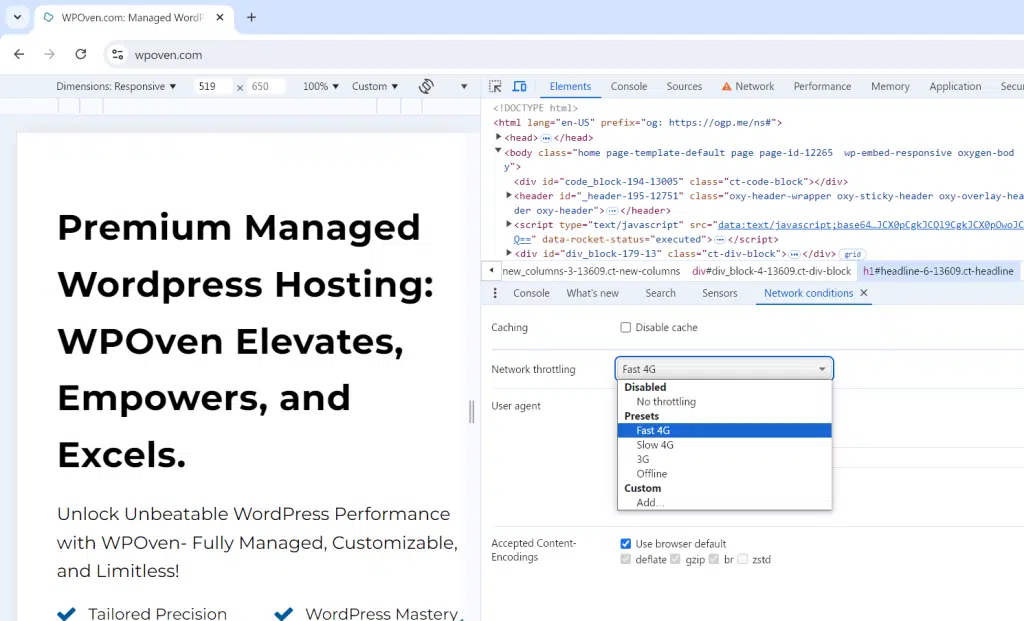Screen dimensions: 1024x621
Task: Enable the Disable cache checkbox
Action: pyautogui.click(x=626, y=328)
